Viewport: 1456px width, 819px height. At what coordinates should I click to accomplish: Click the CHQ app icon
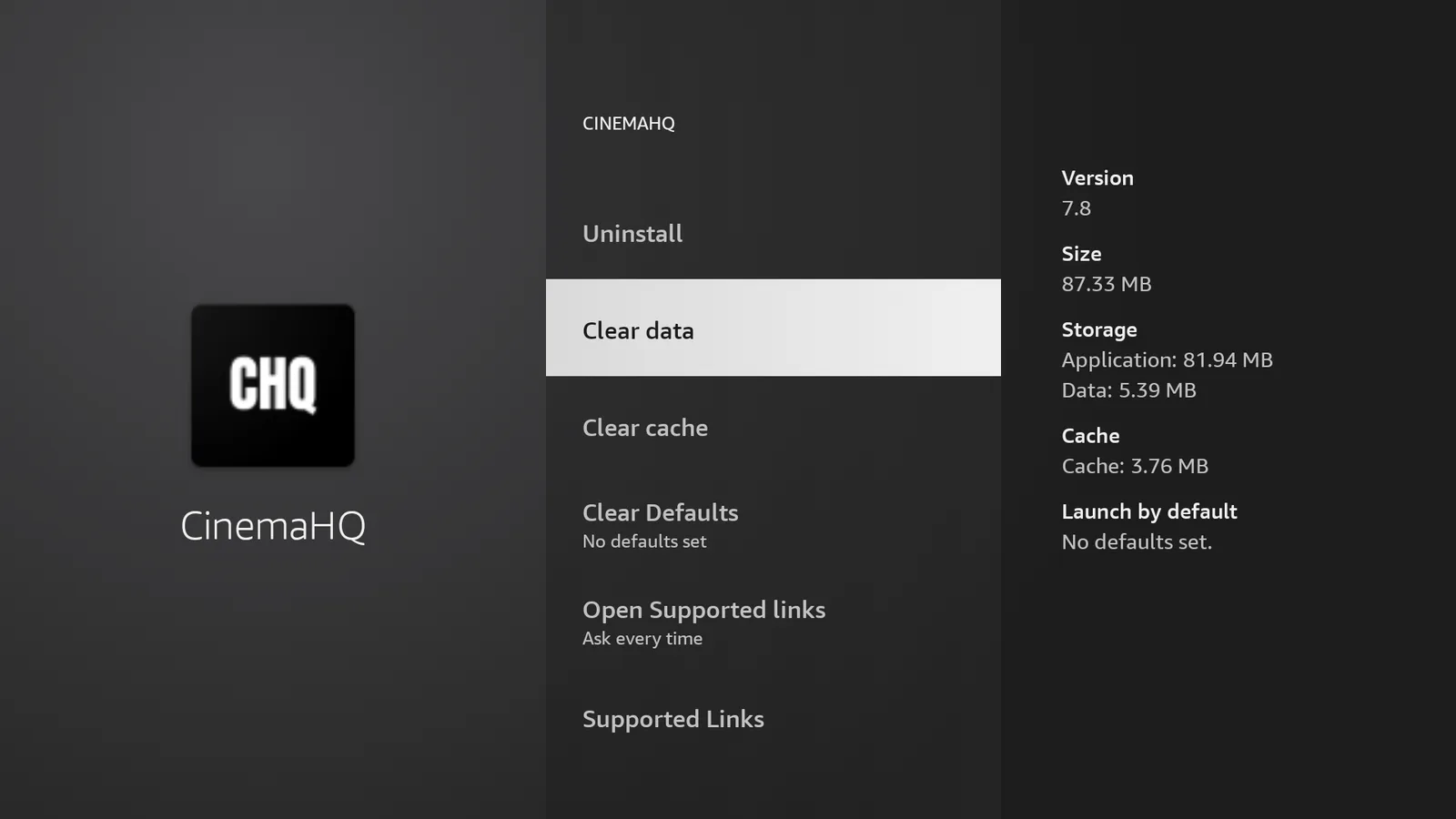click(273, 386)
